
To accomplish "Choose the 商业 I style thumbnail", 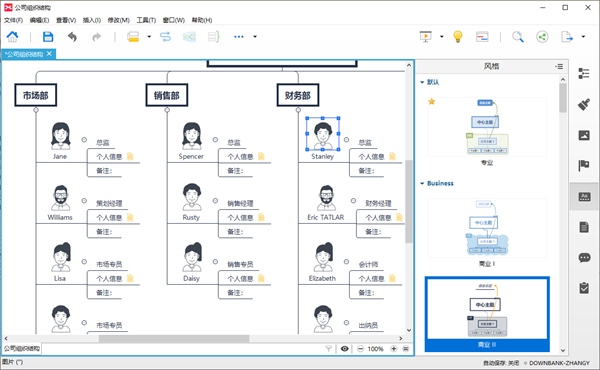I will [x=487, y=228].
